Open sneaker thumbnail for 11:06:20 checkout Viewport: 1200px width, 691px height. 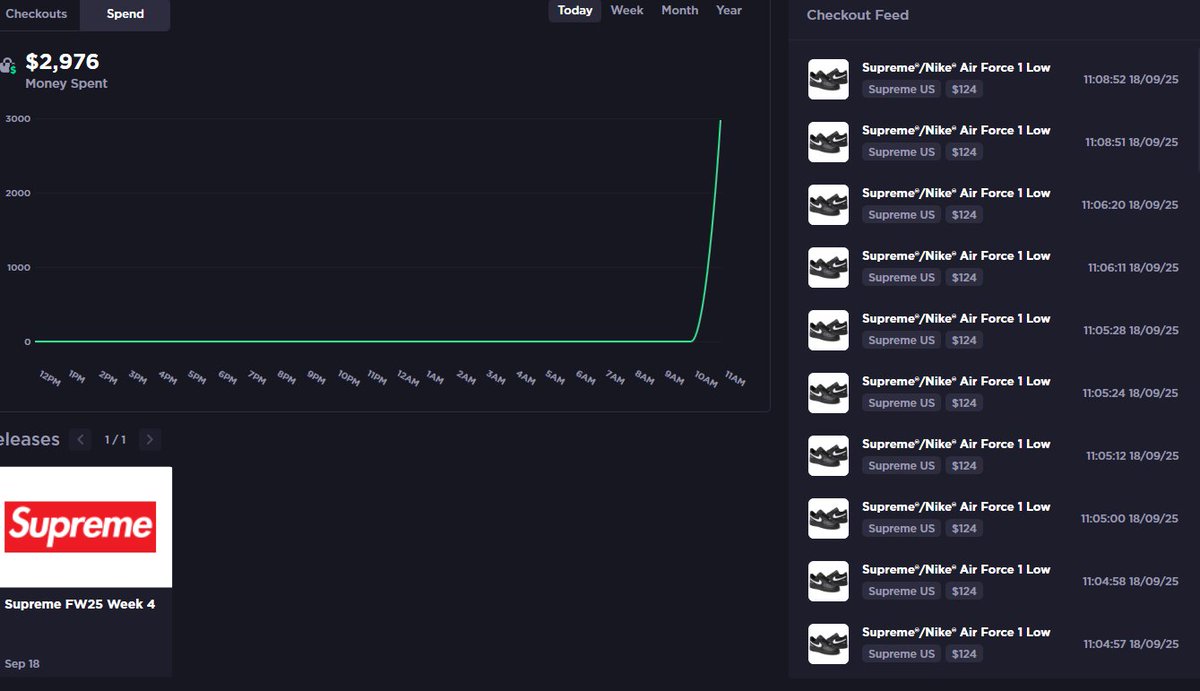[x=828, y=205]
